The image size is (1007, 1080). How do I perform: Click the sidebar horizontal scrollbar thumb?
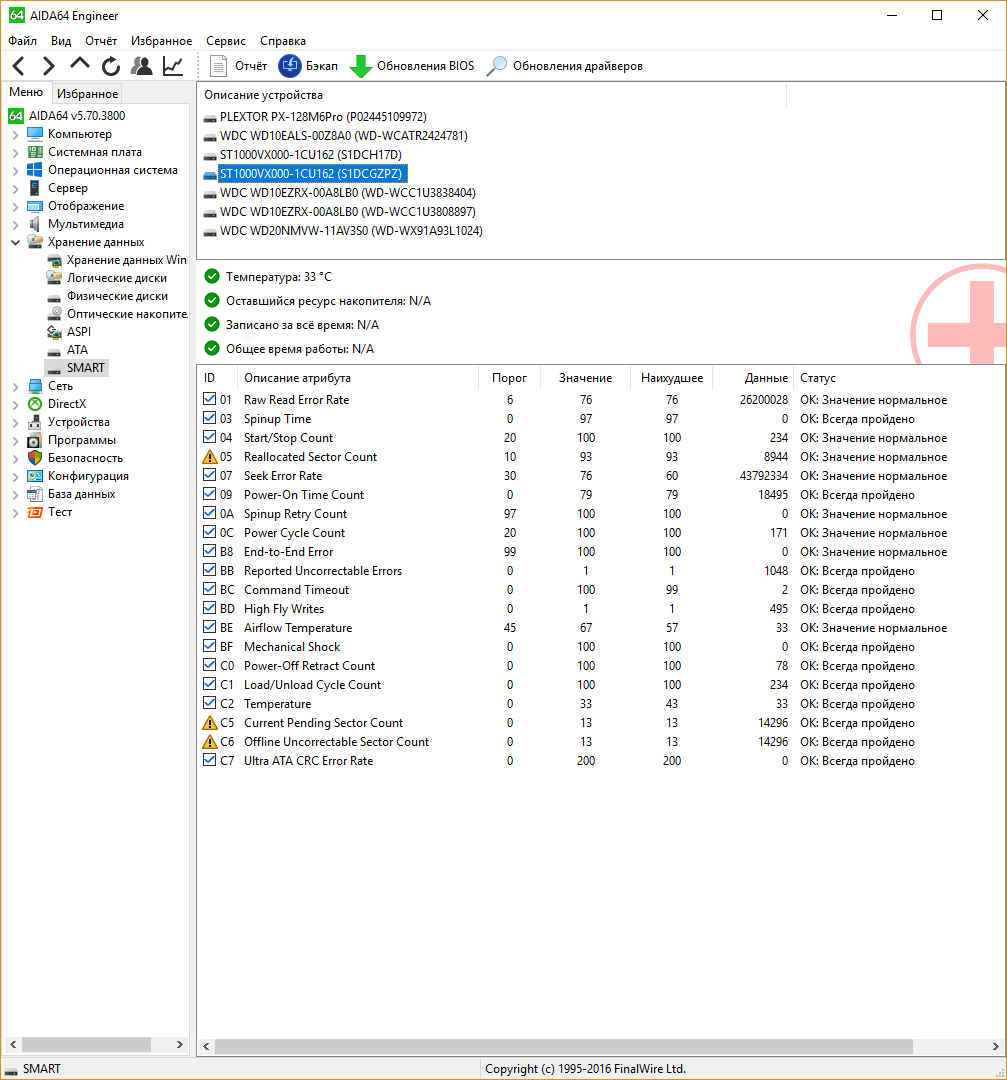pos(86,1045)
